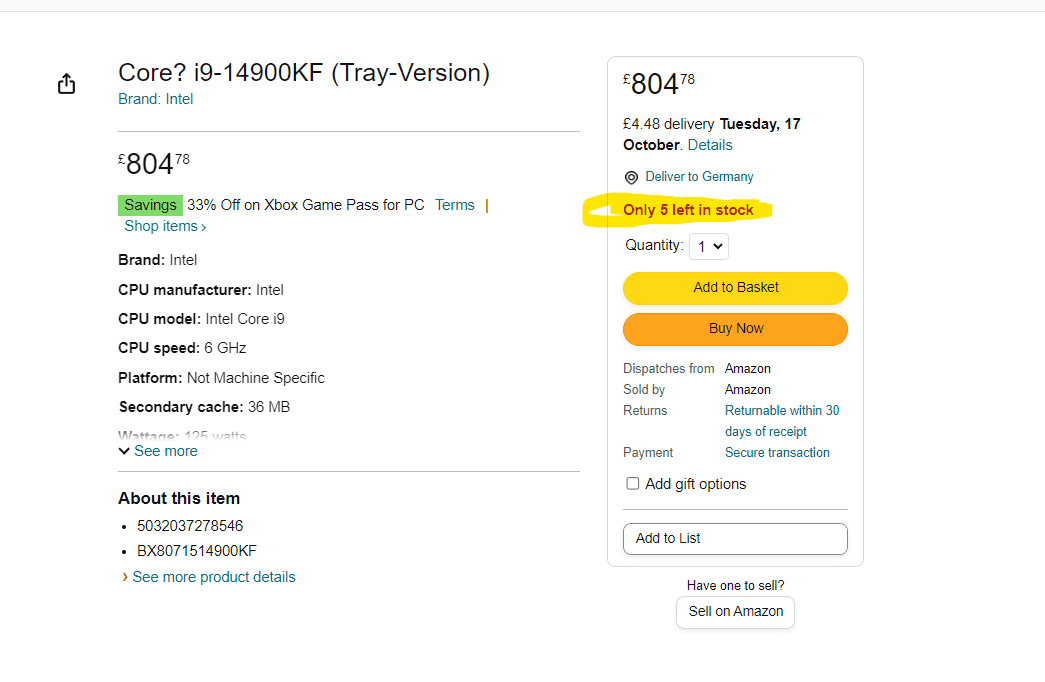Viewport: 1045px width, 682px height.
Task: Click the location pin icon
Action: tap(631, 178)
